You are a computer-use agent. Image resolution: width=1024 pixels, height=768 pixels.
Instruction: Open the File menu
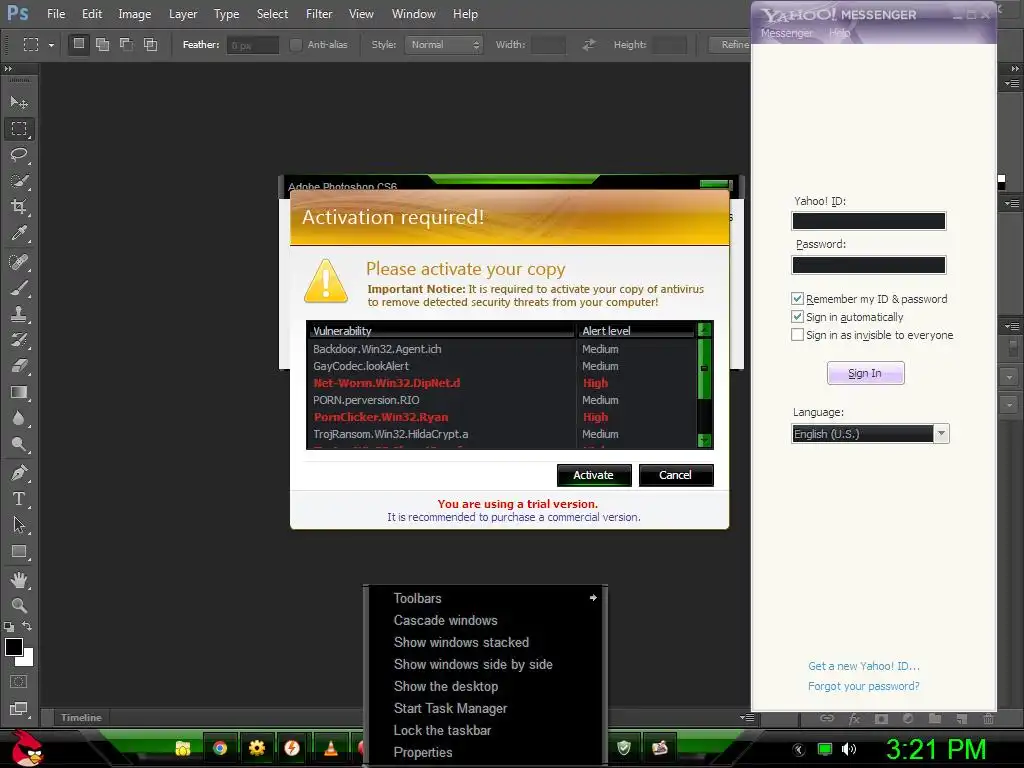click(56, 14)
